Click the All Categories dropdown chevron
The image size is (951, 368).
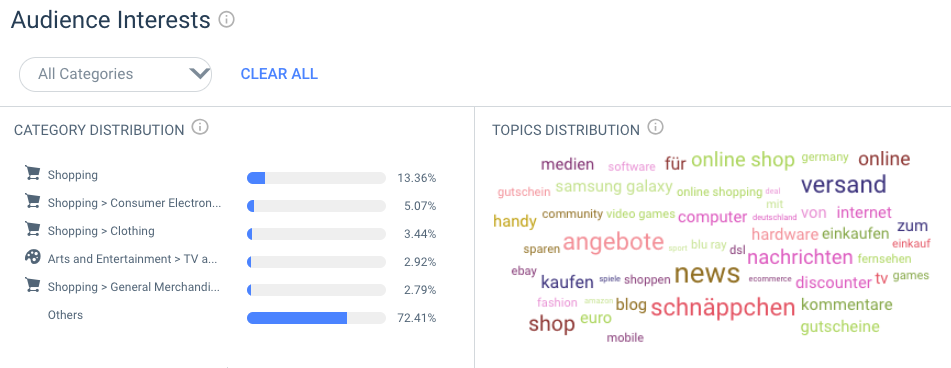click(x=199, y=74)
